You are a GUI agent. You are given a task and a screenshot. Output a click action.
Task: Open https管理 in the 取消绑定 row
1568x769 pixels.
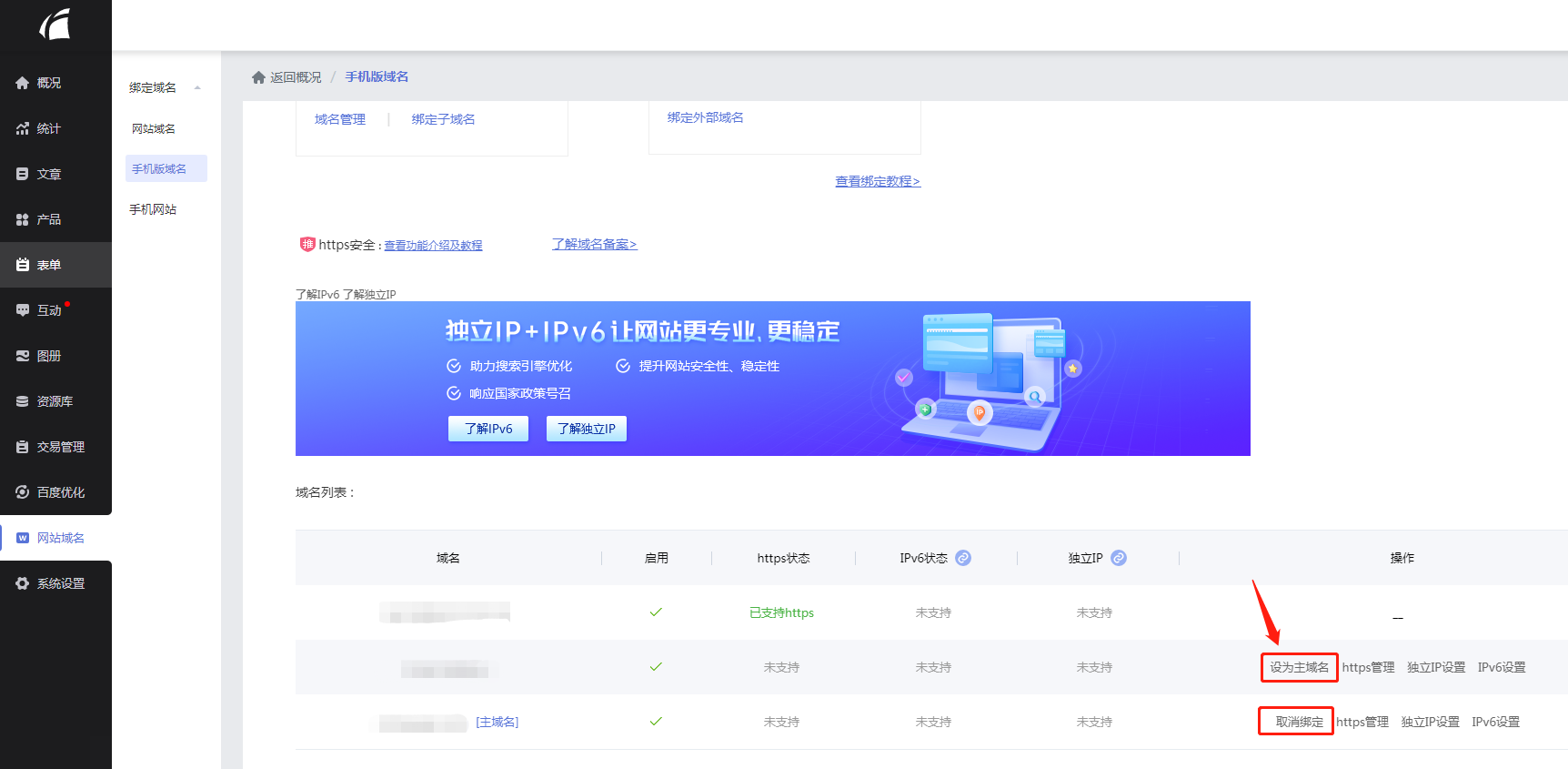1362,722
